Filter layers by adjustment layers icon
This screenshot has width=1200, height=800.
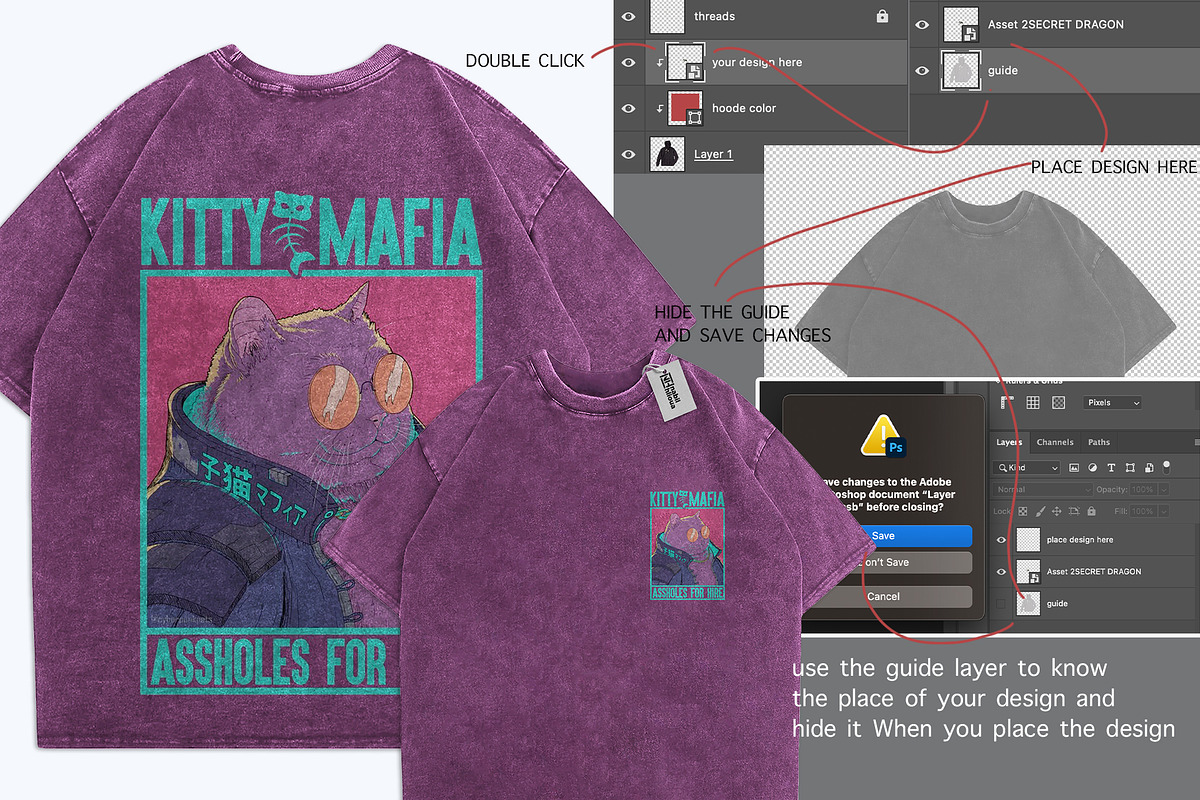1092,467
